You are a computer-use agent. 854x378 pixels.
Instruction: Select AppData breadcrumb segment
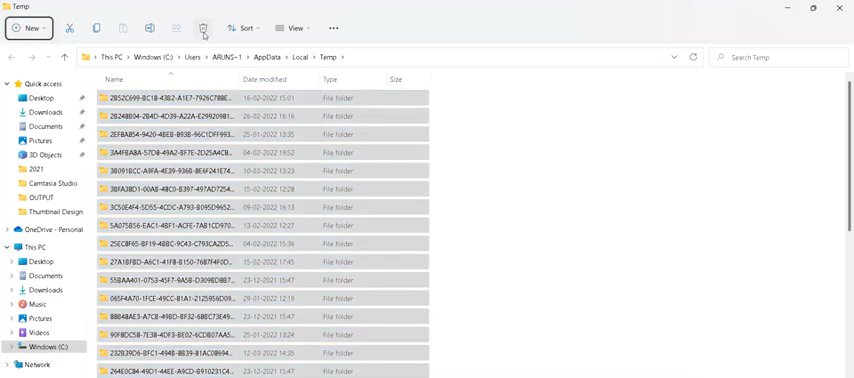point(267,57)
